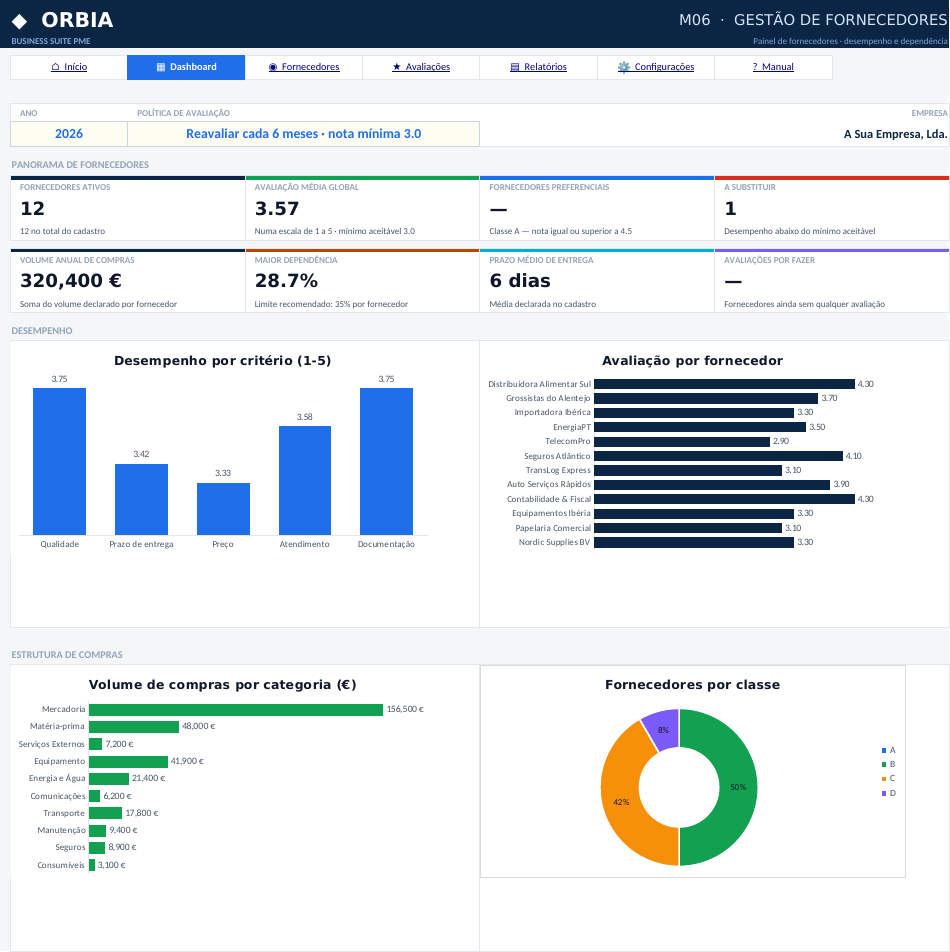This screenshot has width=950, height=952.
Task: Click the home icon beside Início
Action: [55, 67]
